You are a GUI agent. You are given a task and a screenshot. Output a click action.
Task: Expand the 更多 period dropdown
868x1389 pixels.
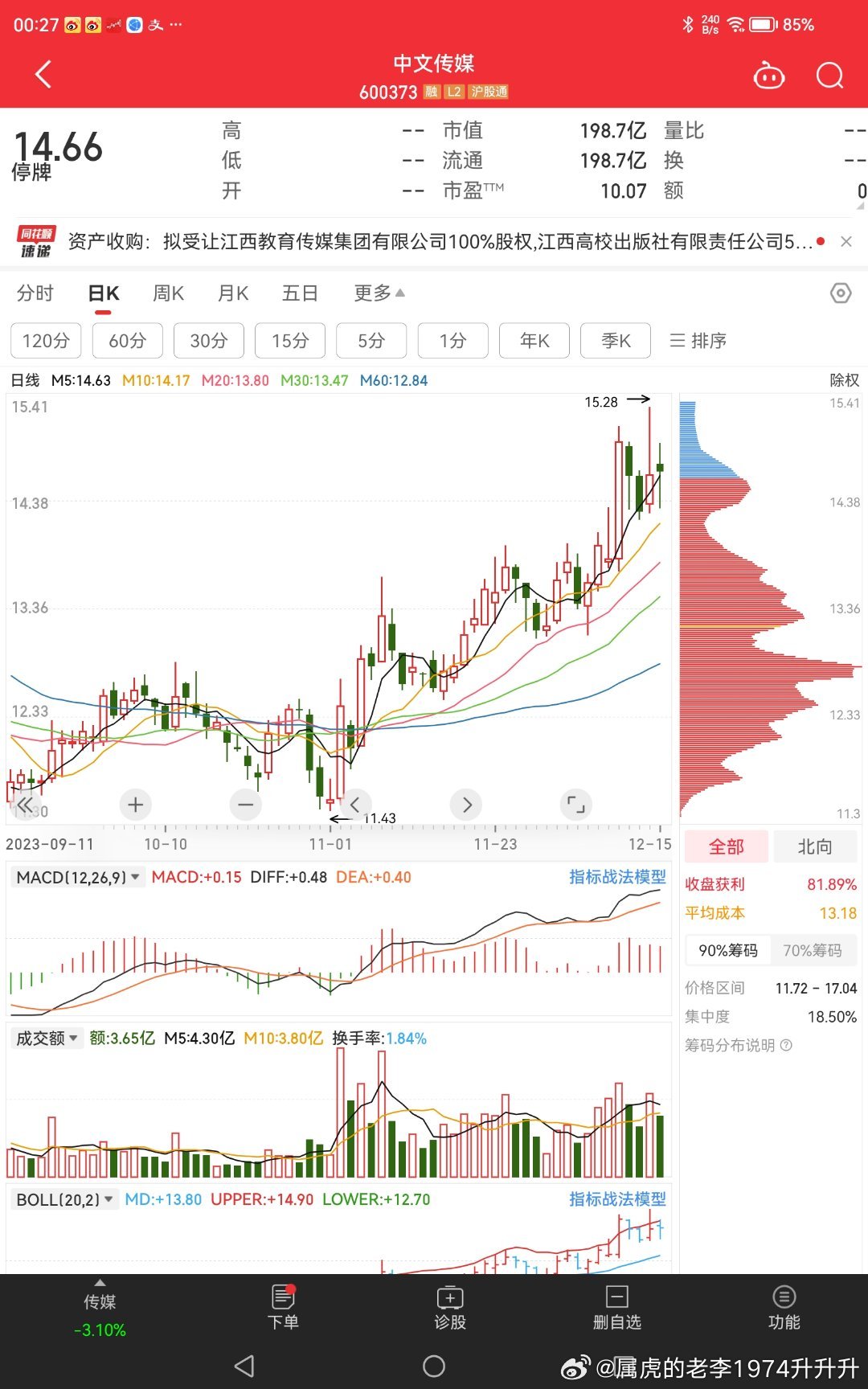click(379, 293)
